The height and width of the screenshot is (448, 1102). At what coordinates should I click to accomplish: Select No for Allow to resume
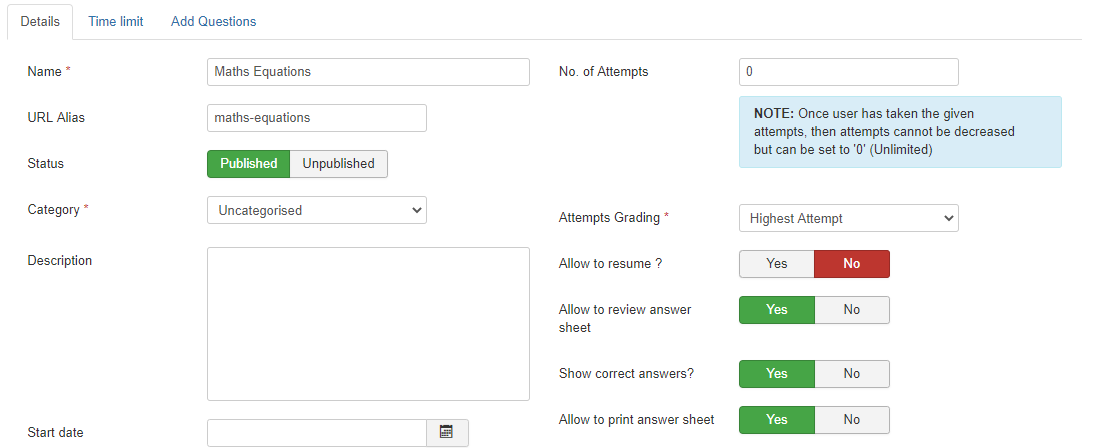851,264
